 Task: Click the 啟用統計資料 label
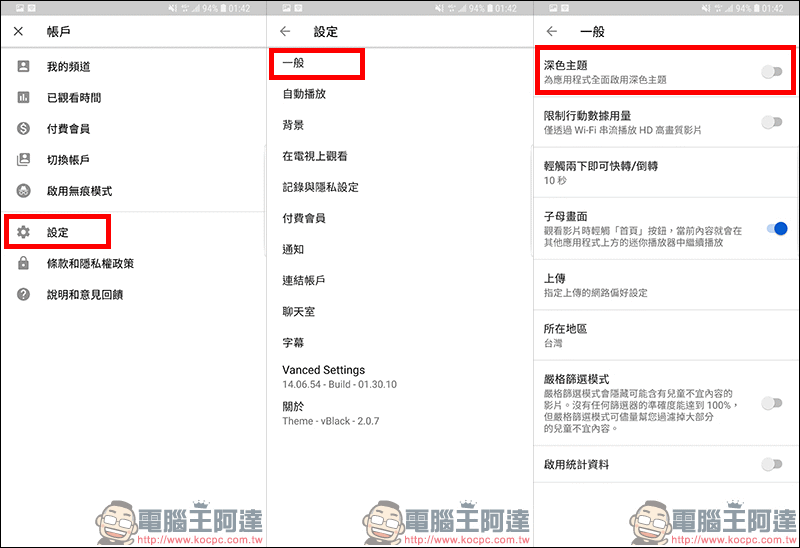[576, 464]
